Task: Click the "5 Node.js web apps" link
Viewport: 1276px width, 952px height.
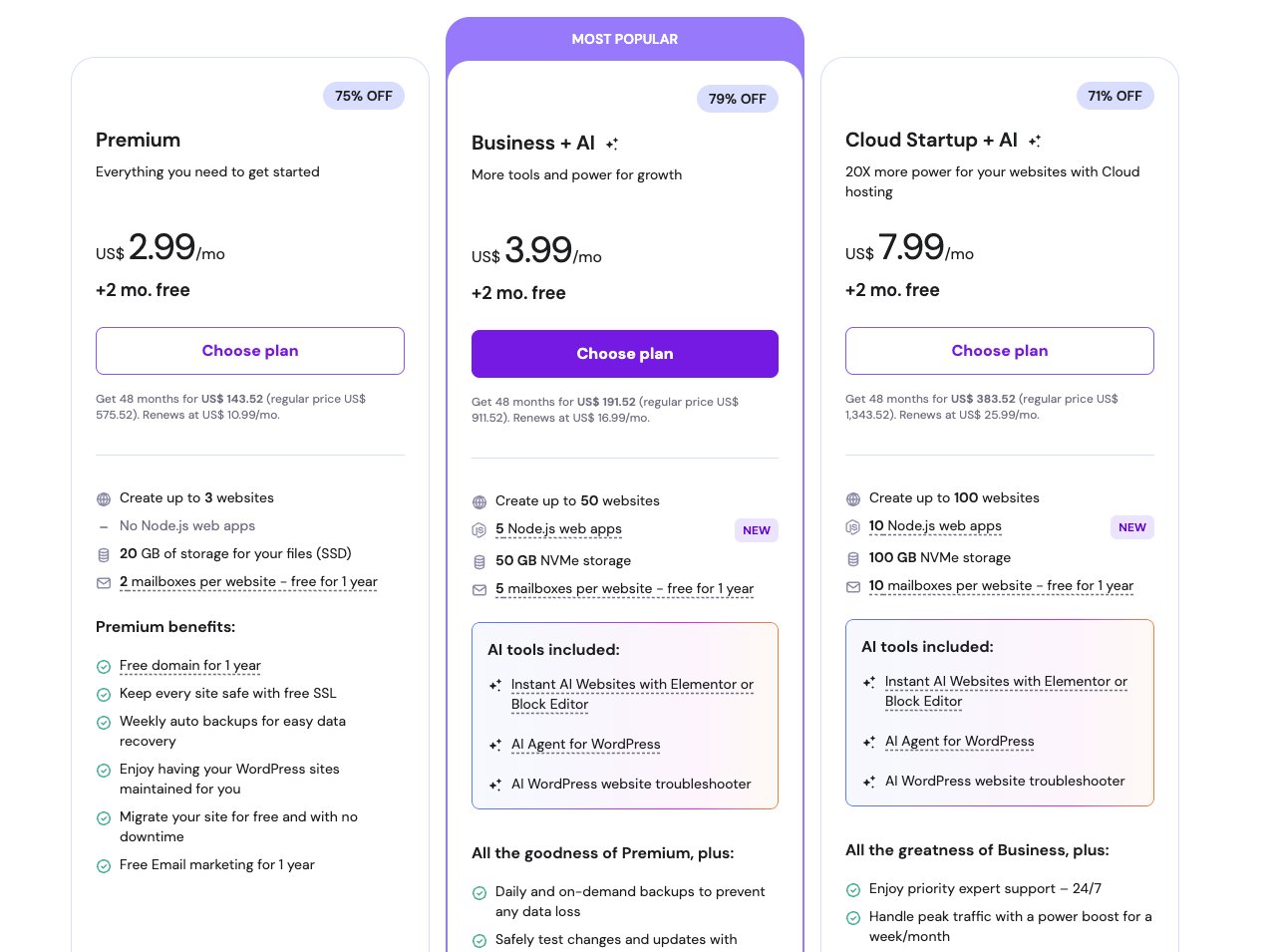Action: pos(558,529)
